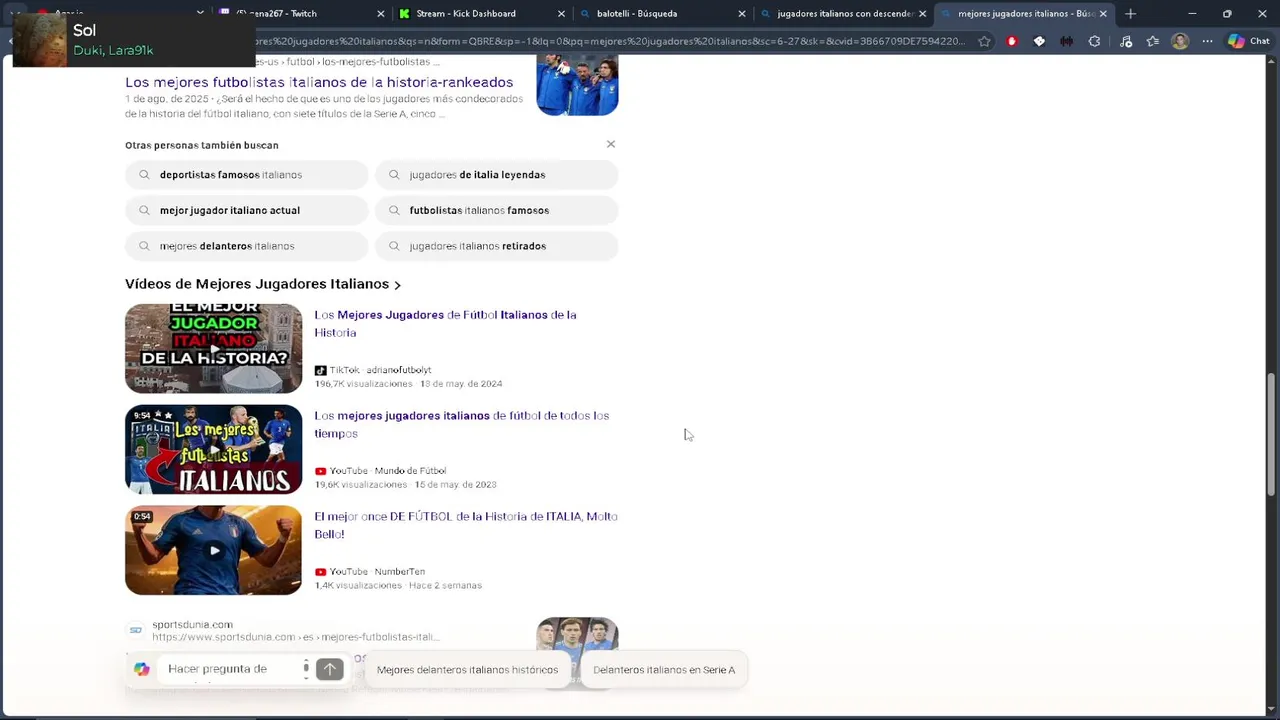
Task: Open the Sol now-playing overlay album art
Action: click(x=40, y=40)
